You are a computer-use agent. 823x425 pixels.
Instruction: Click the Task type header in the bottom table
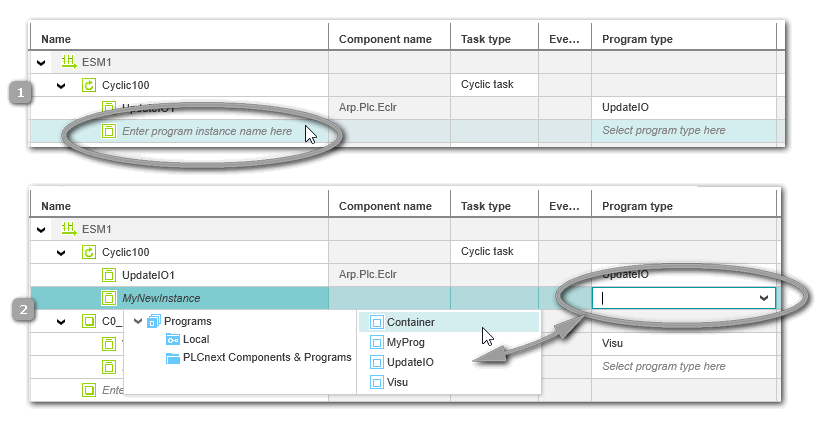[x=485, y=206]
